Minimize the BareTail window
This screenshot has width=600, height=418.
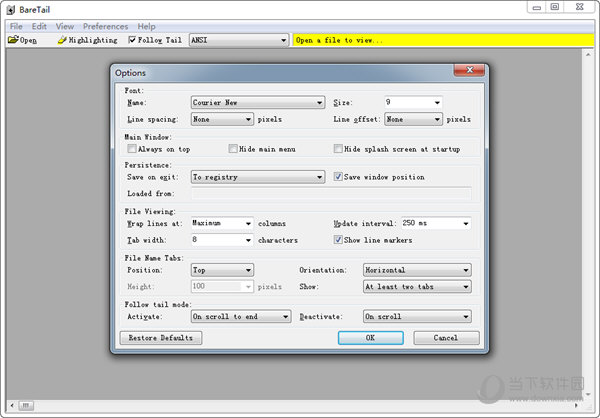tap(536, 7)
